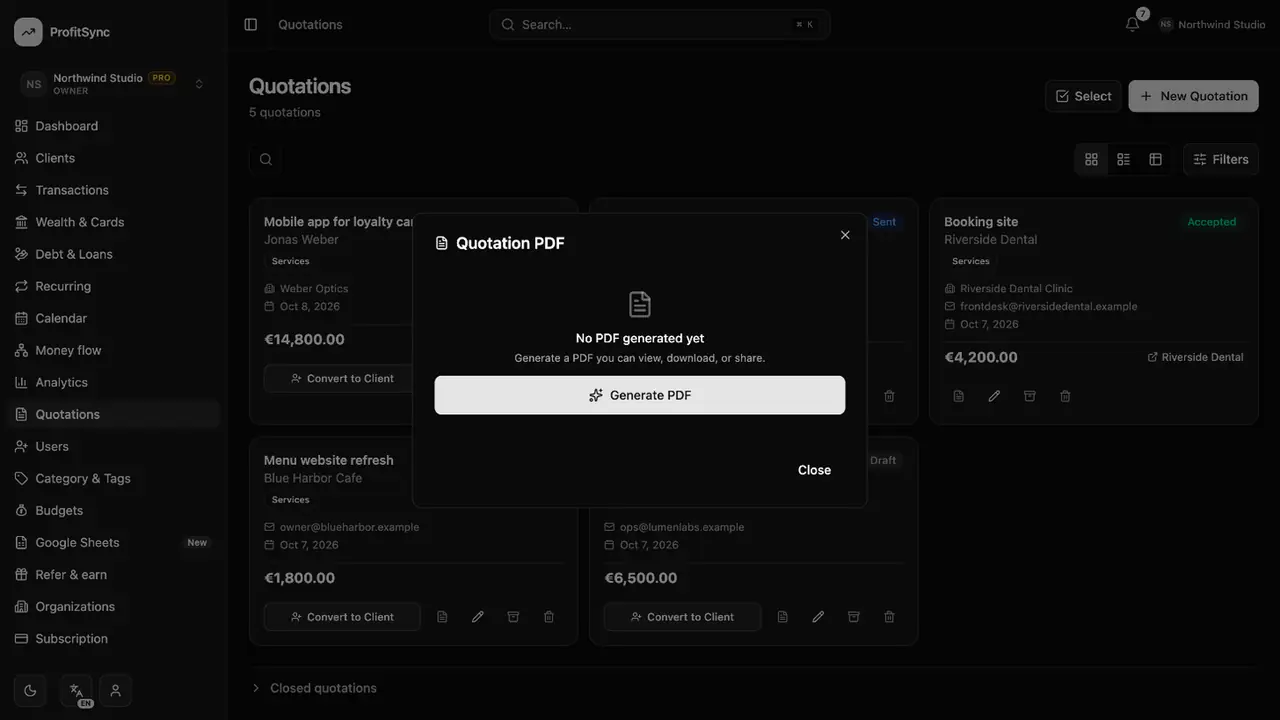
Task: Expand the Closed quotations section
Action: (x=314, y=688)
